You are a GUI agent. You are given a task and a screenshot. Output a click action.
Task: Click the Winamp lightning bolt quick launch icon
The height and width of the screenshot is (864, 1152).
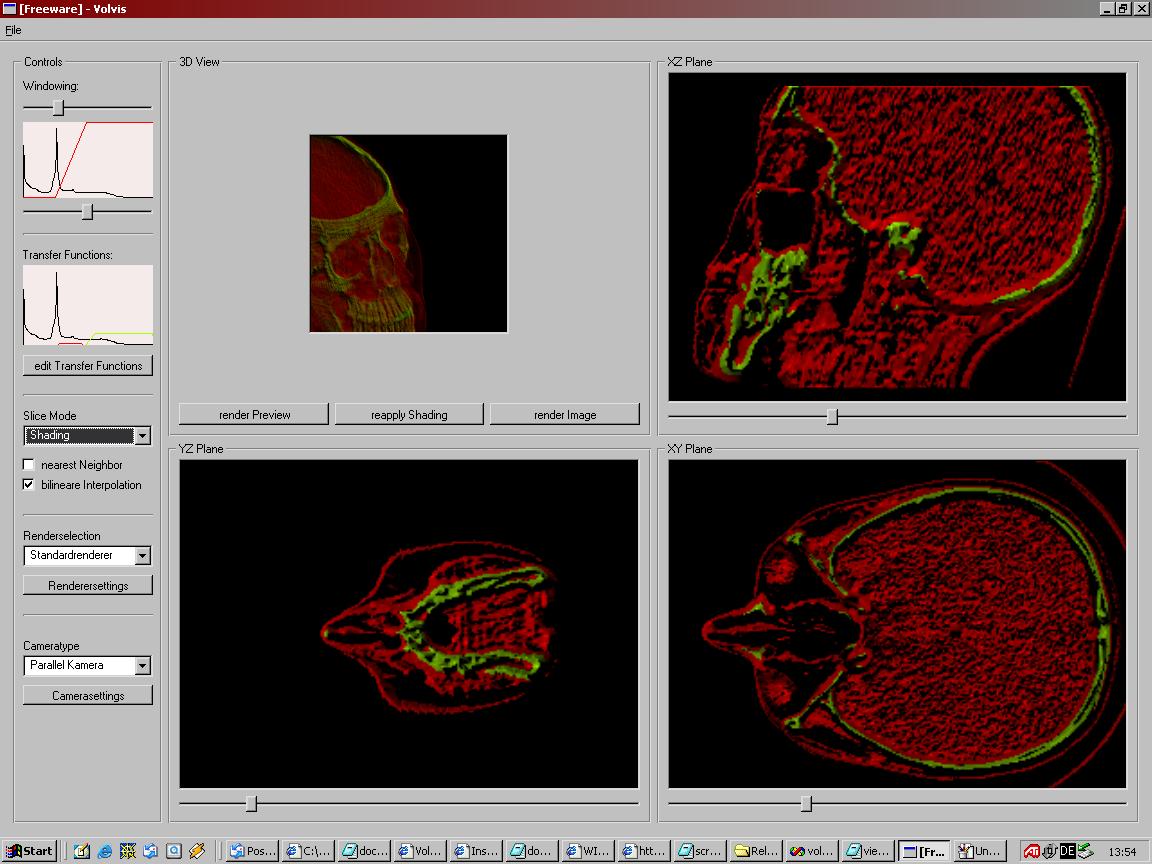pyautogui.click(x=197, y=851)
